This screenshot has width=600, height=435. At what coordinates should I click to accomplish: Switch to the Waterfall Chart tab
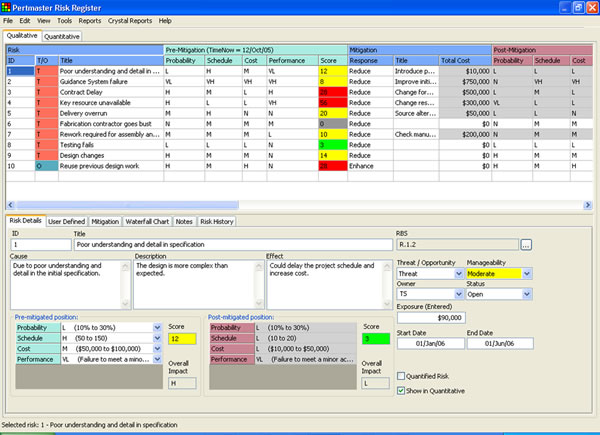coord(147,220)
